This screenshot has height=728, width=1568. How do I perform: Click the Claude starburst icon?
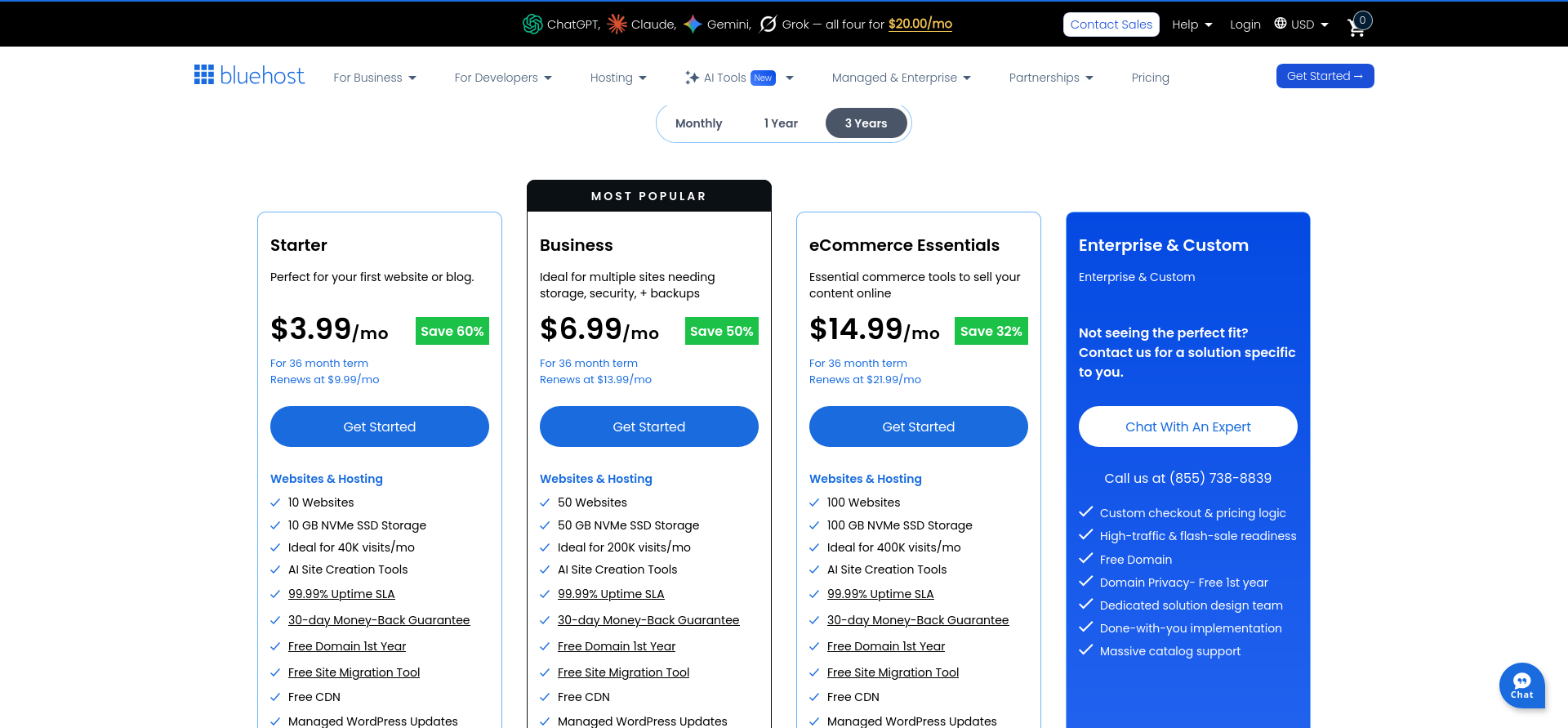coord(617,25)
